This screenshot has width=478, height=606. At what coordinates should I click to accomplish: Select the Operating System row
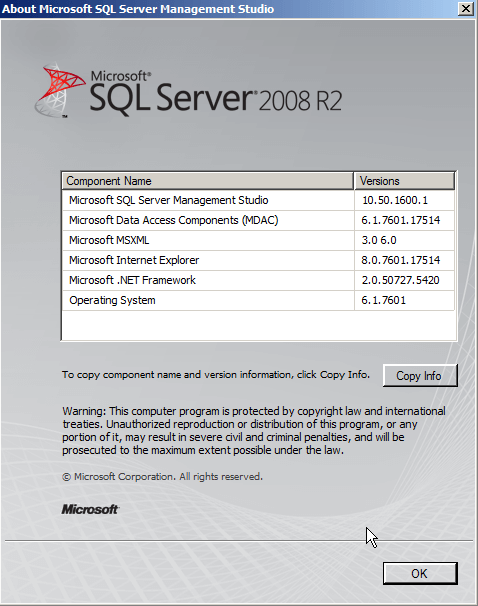pyautogui.click(x=258, y=301)
